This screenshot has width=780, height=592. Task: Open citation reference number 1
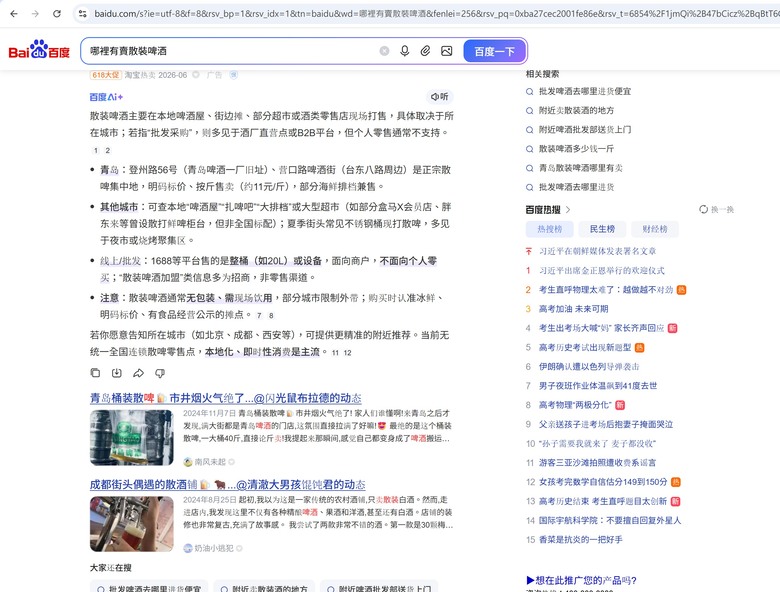(96, 150)
